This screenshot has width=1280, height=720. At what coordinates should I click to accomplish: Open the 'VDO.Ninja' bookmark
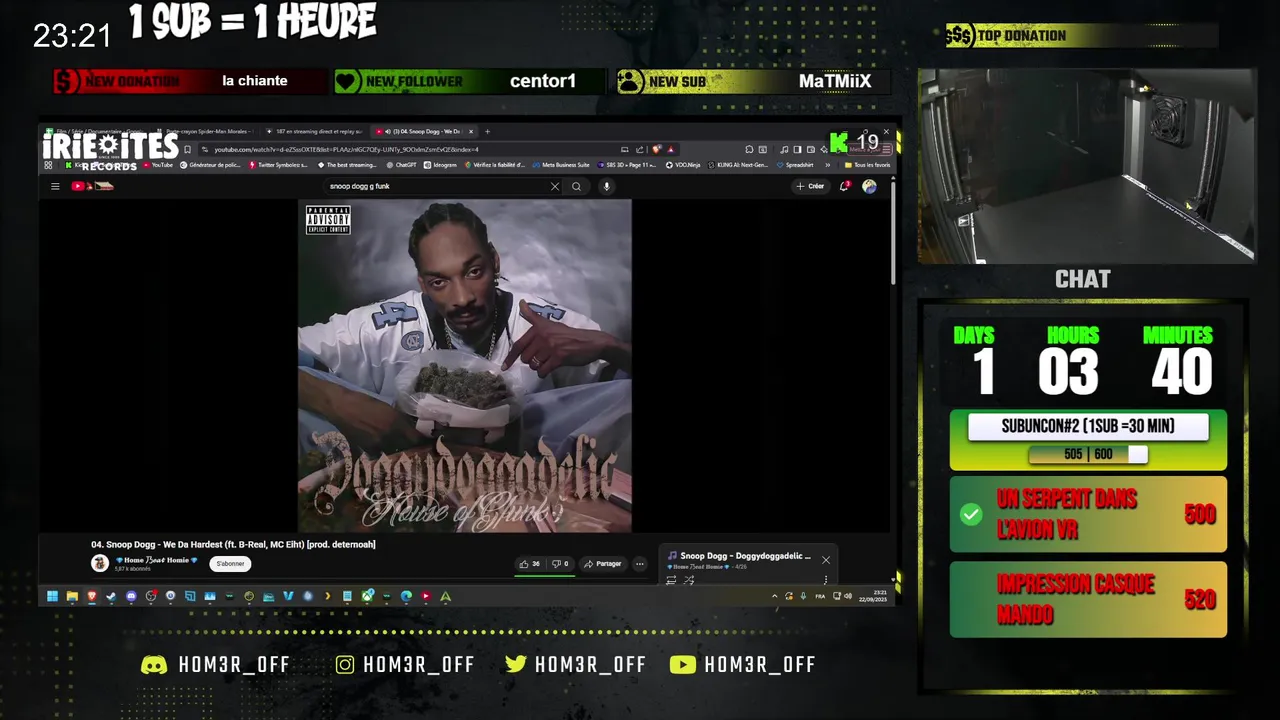click(682, 165)
